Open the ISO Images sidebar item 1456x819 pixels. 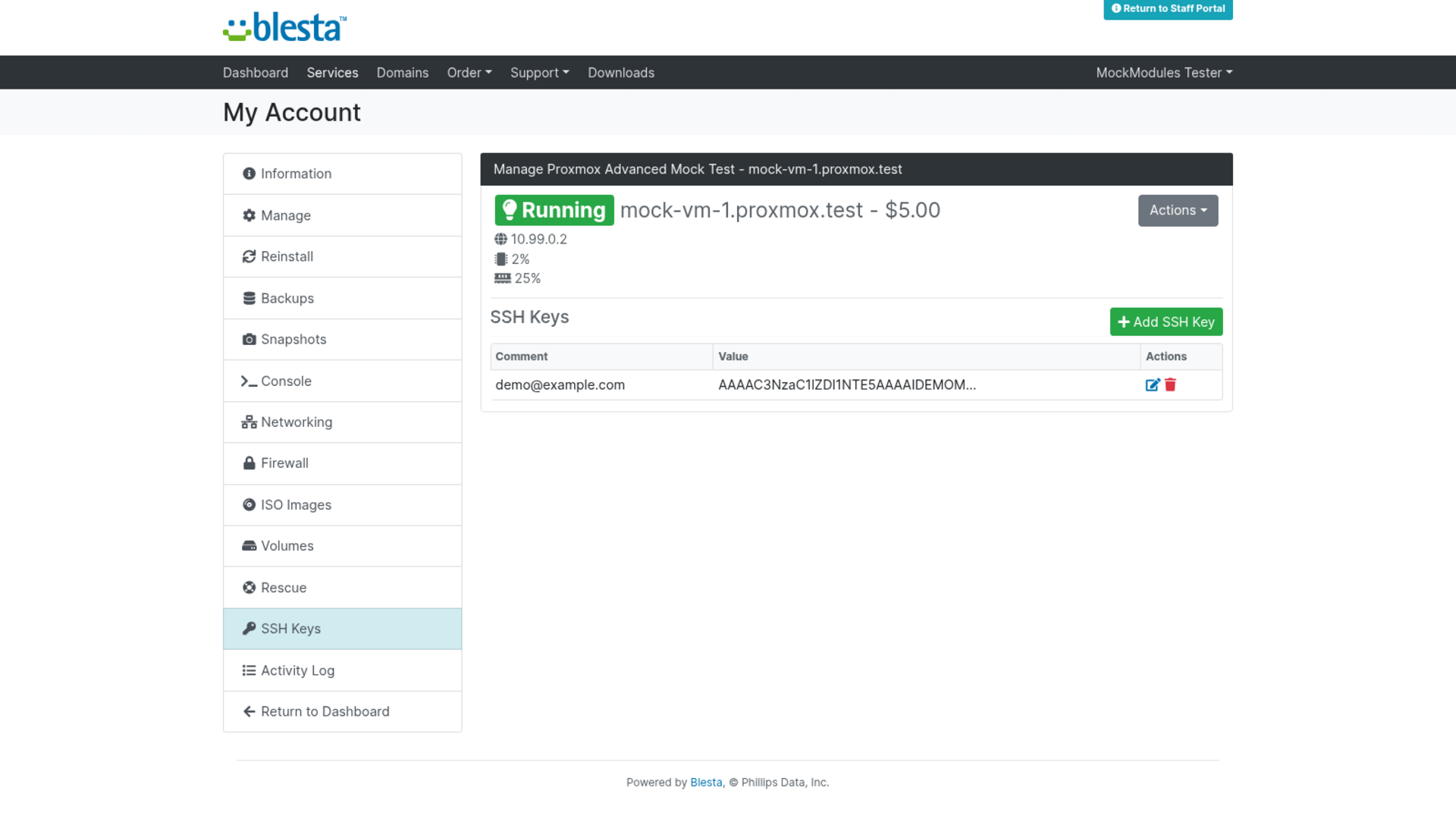point(343,505)
